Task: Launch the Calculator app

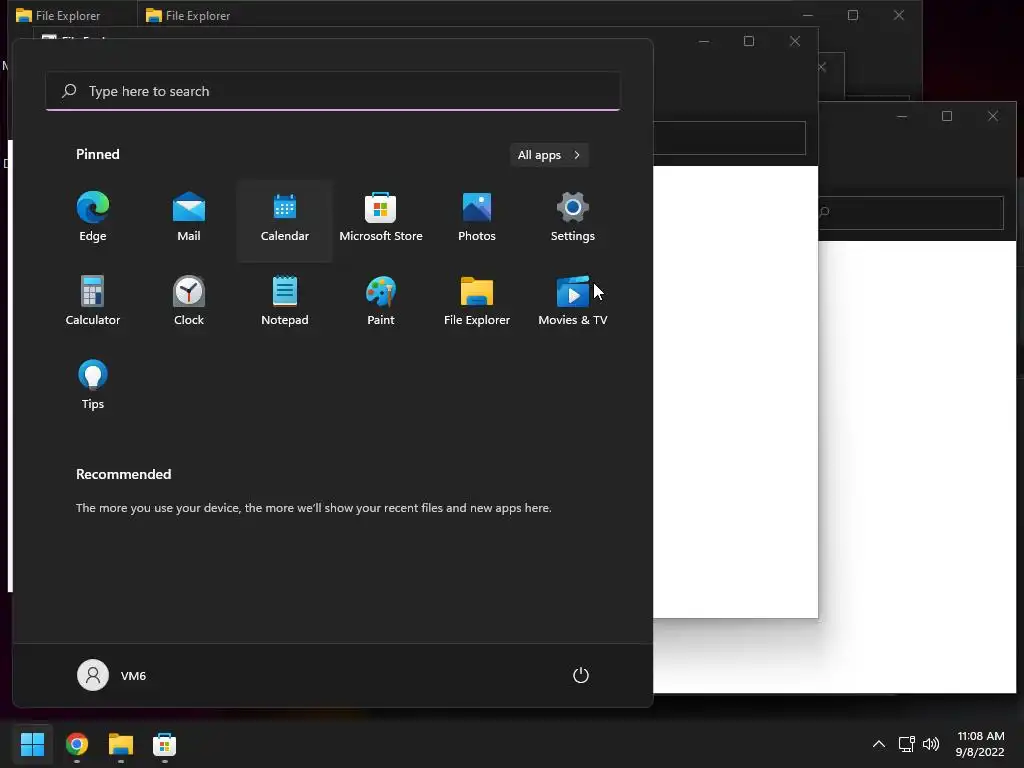Action: 93,302
